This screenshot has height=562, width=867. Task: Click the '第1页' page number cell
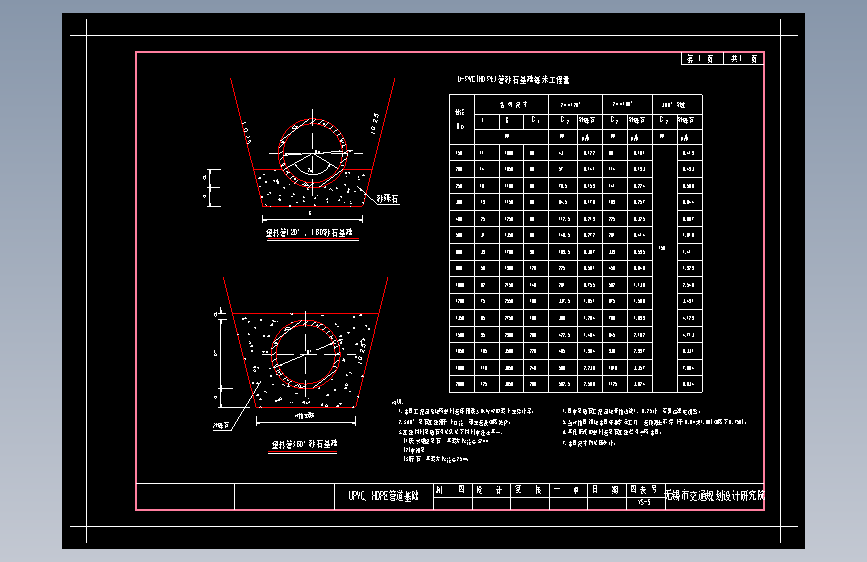(x=701, y=59)
